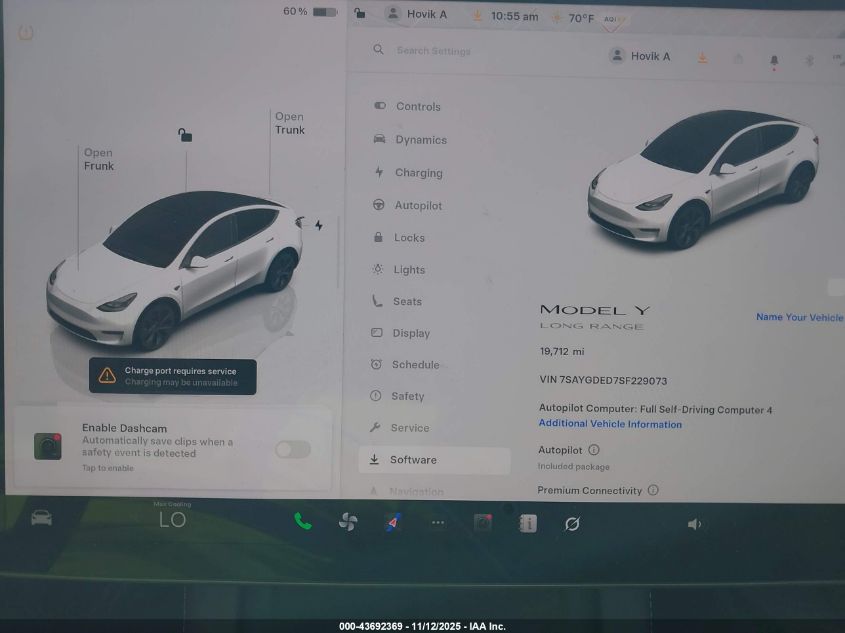Tap the Bluetooth icon in Settings header
Image resolution: width=845 pixels, height=633 pixels.
[808, 57]
